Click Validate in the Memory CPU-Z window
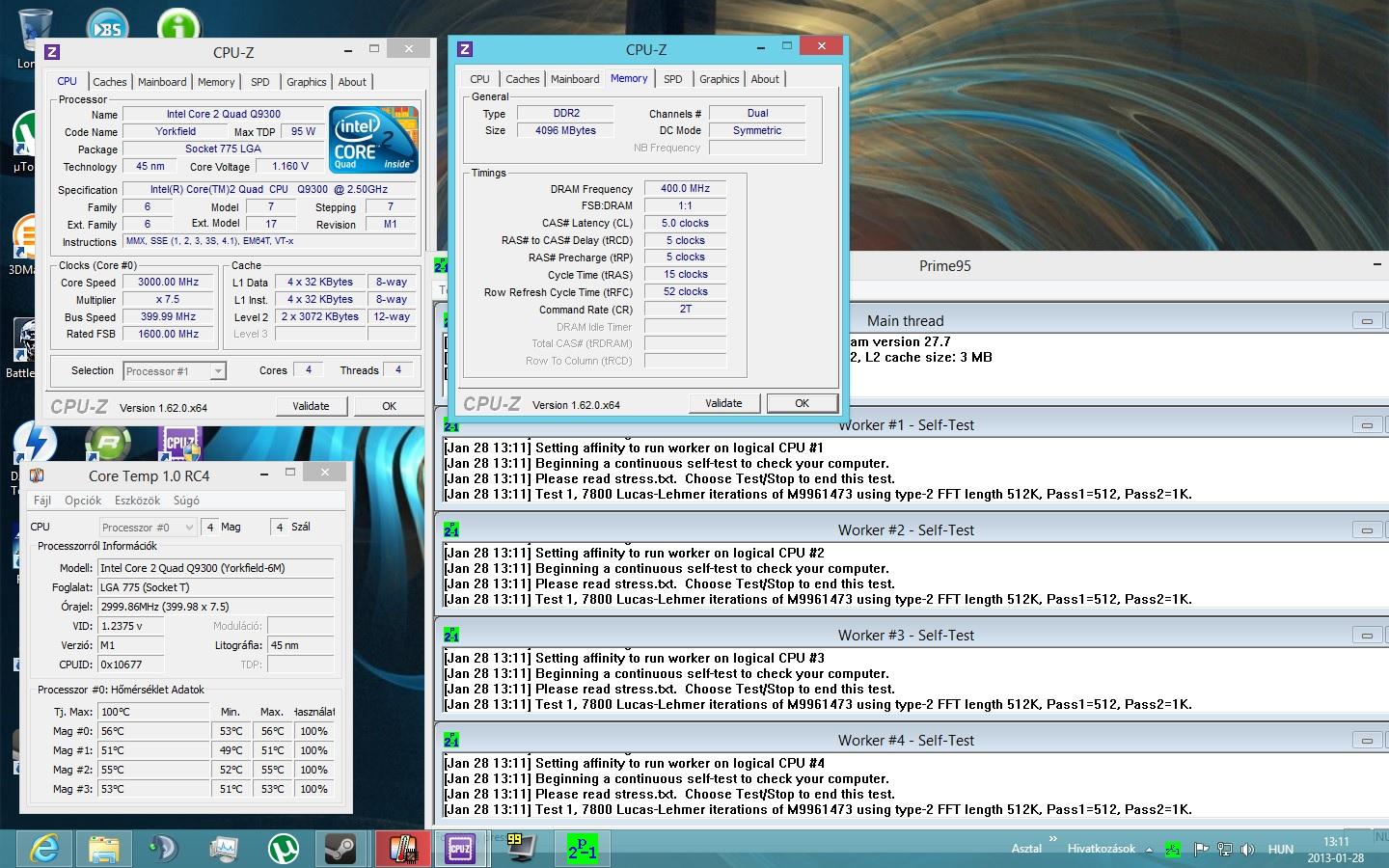This screenshot has height=868, width=1389. tap(723, 403)
